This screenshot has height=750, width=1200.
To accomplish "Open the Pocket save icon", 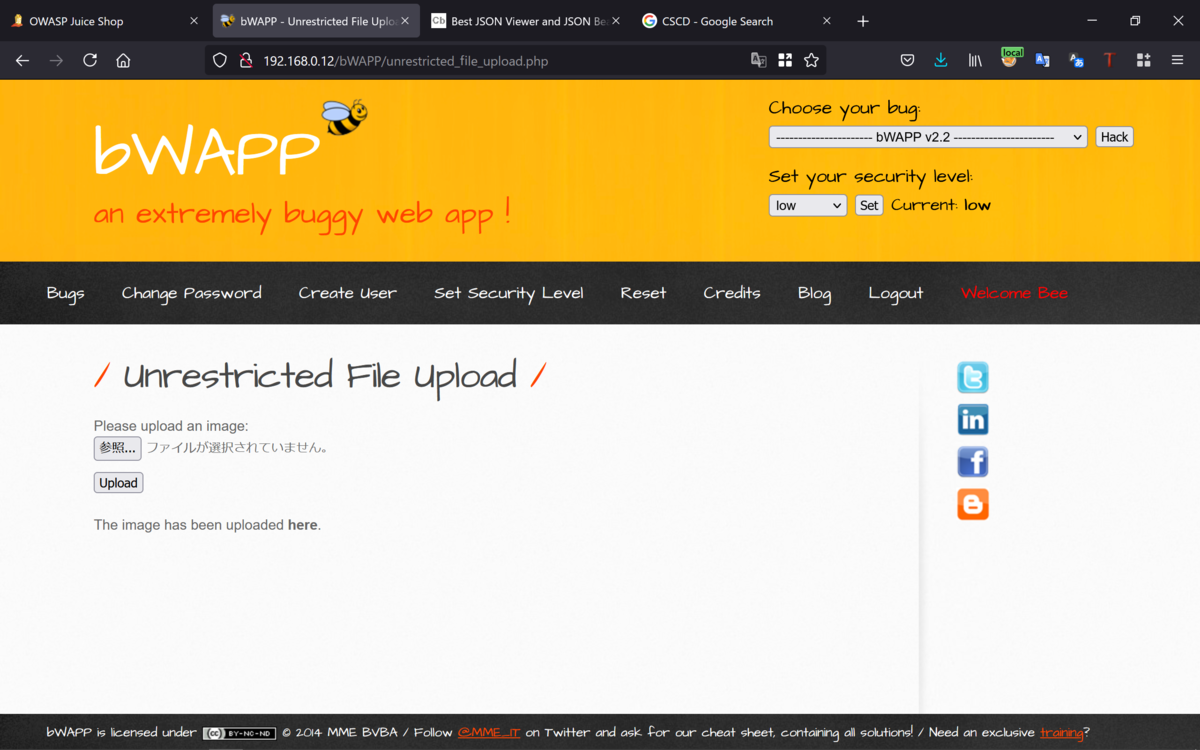I will point(907,60).
